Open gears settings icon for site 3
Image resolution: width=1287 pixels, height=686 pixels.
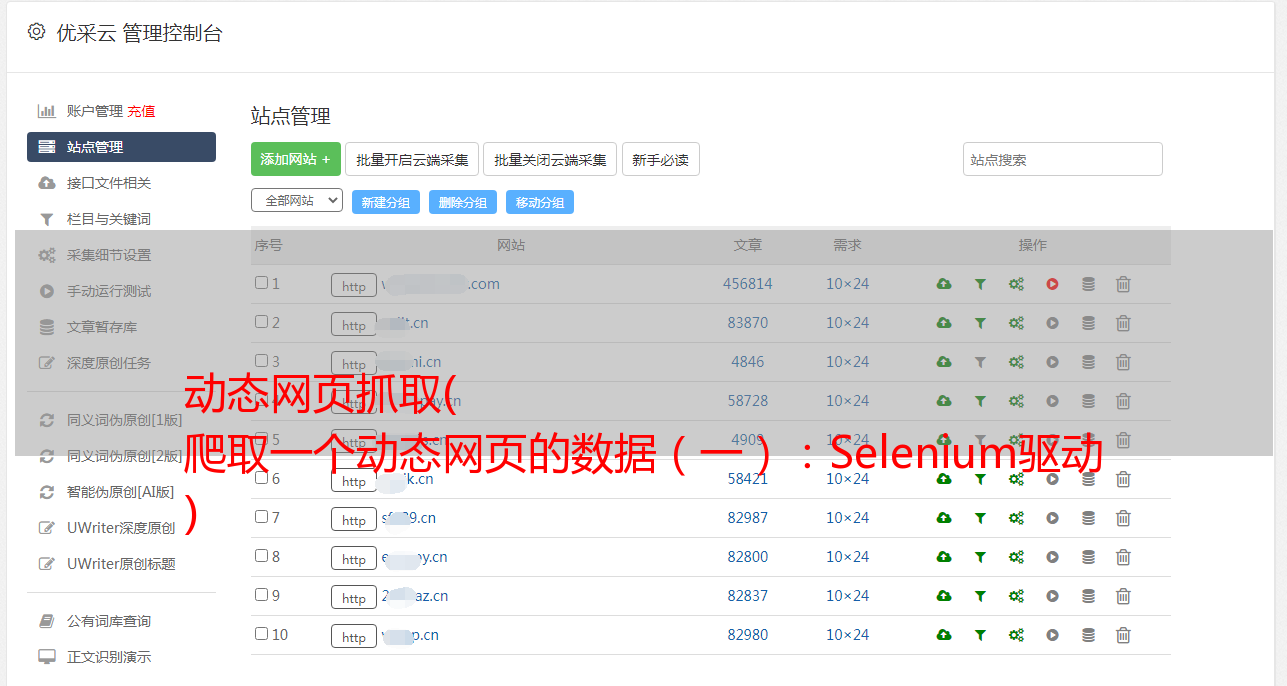click(1016, 362)
